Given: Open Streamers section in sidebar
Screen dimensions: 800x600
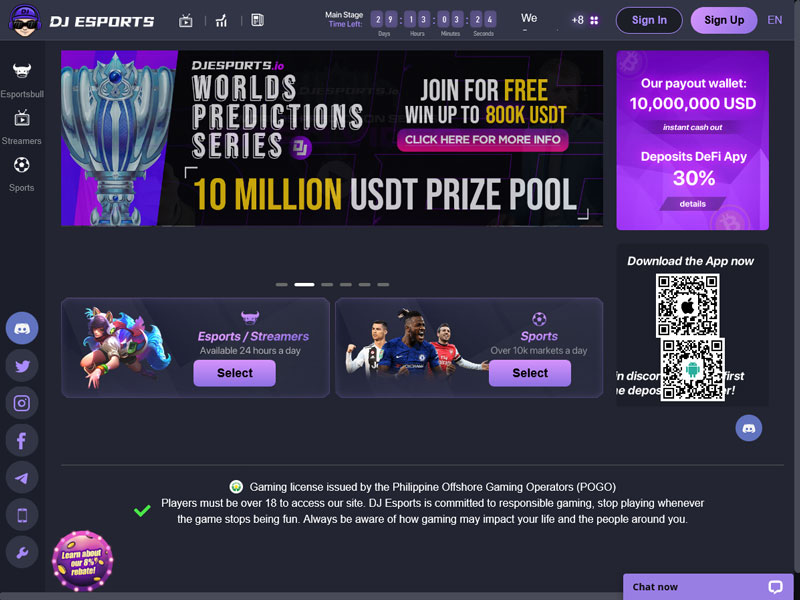Looking at the screenshot, I should (21, 127).
